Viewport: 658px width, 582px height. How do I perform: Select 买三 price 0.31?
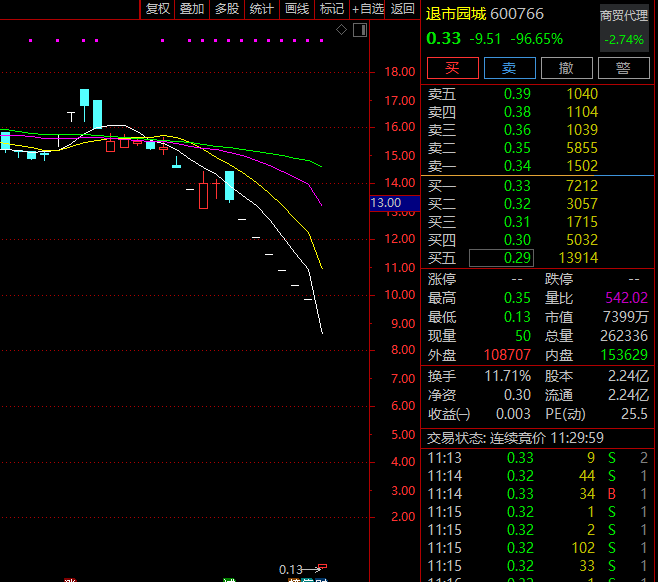517,222
